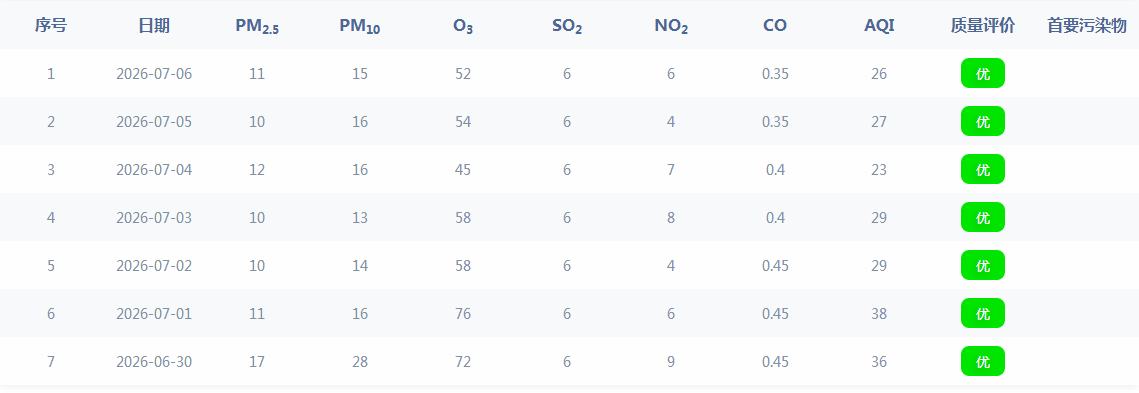Click the PM10 value 28
The height and width of the screenshot is (393, 1139).
click(x=360, y=361)
